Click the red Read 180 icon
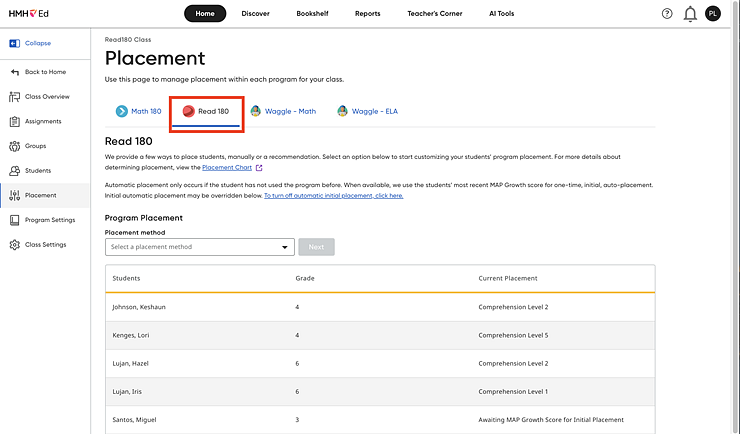This screenshot has height=434, width=740. tap(188, 111)
